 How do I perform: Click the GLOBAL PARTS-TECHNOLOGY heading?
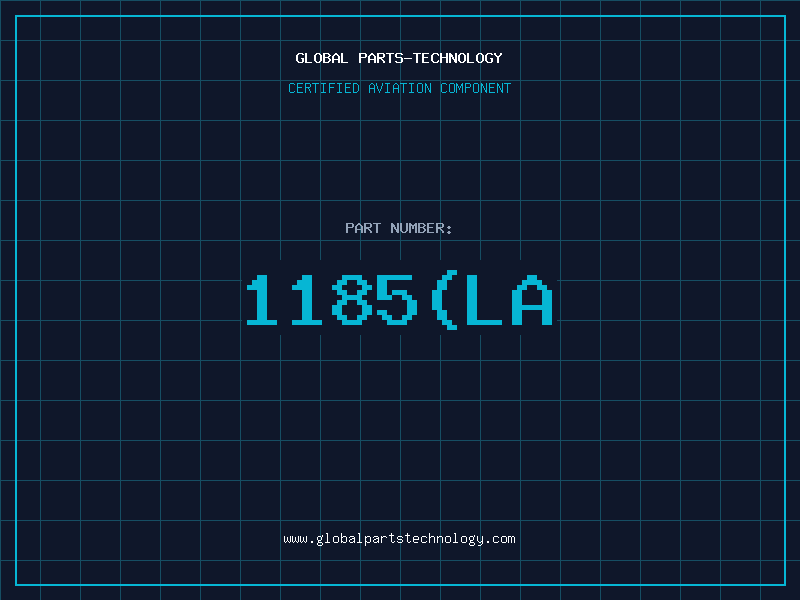[x=399, y=58]
